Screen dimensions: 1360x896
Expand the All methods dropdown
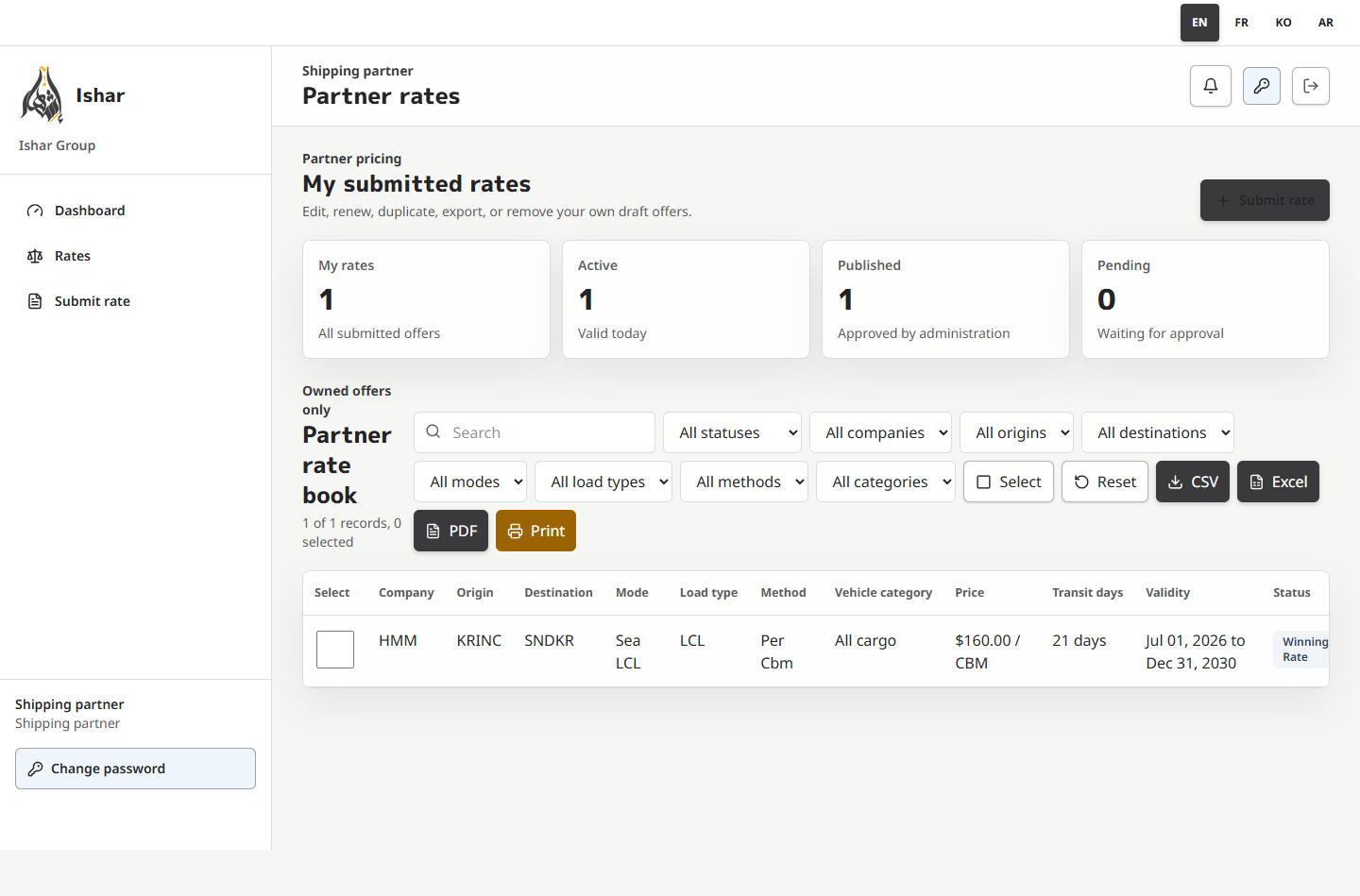click(x=744, y=482)
